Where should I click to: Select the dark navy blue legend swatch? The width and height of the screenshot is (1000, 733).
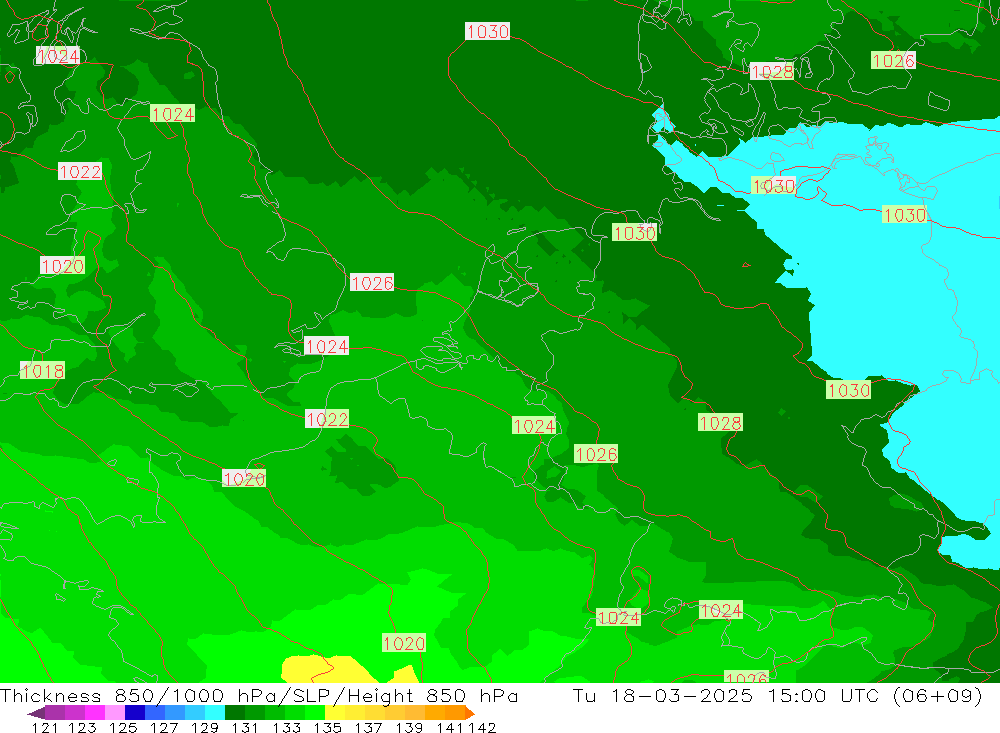(x=135, y=713)
